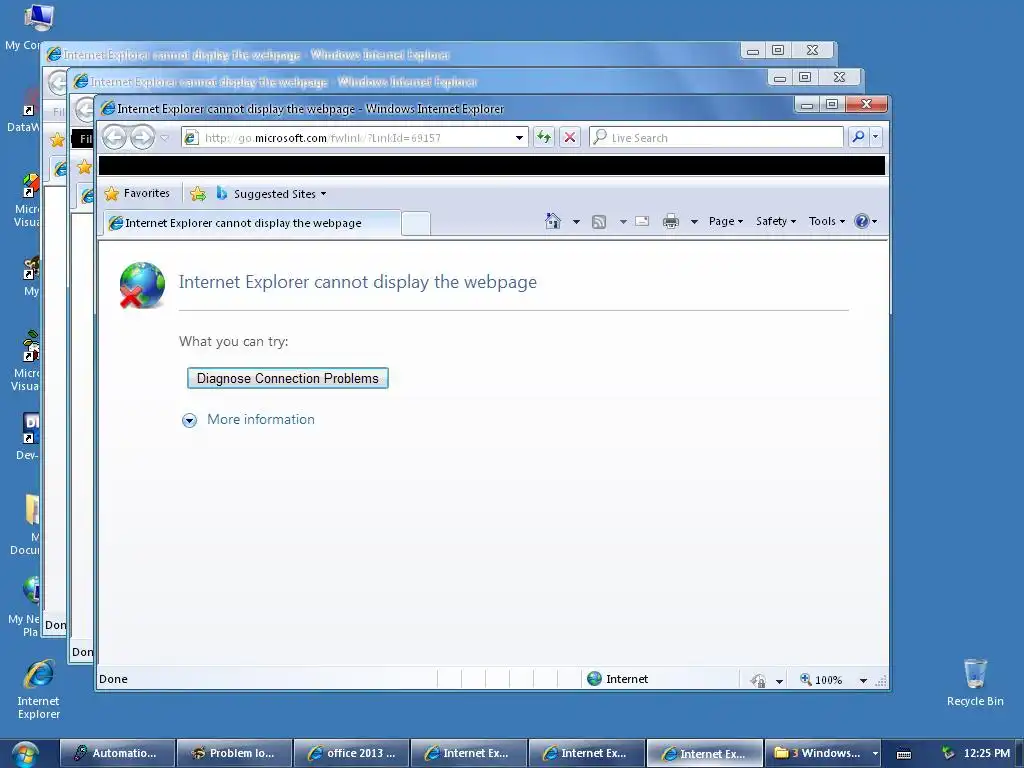This screenshot has width=1024, height=768.
Task: Open the Help question mark menu
Action: pos(866,221)
